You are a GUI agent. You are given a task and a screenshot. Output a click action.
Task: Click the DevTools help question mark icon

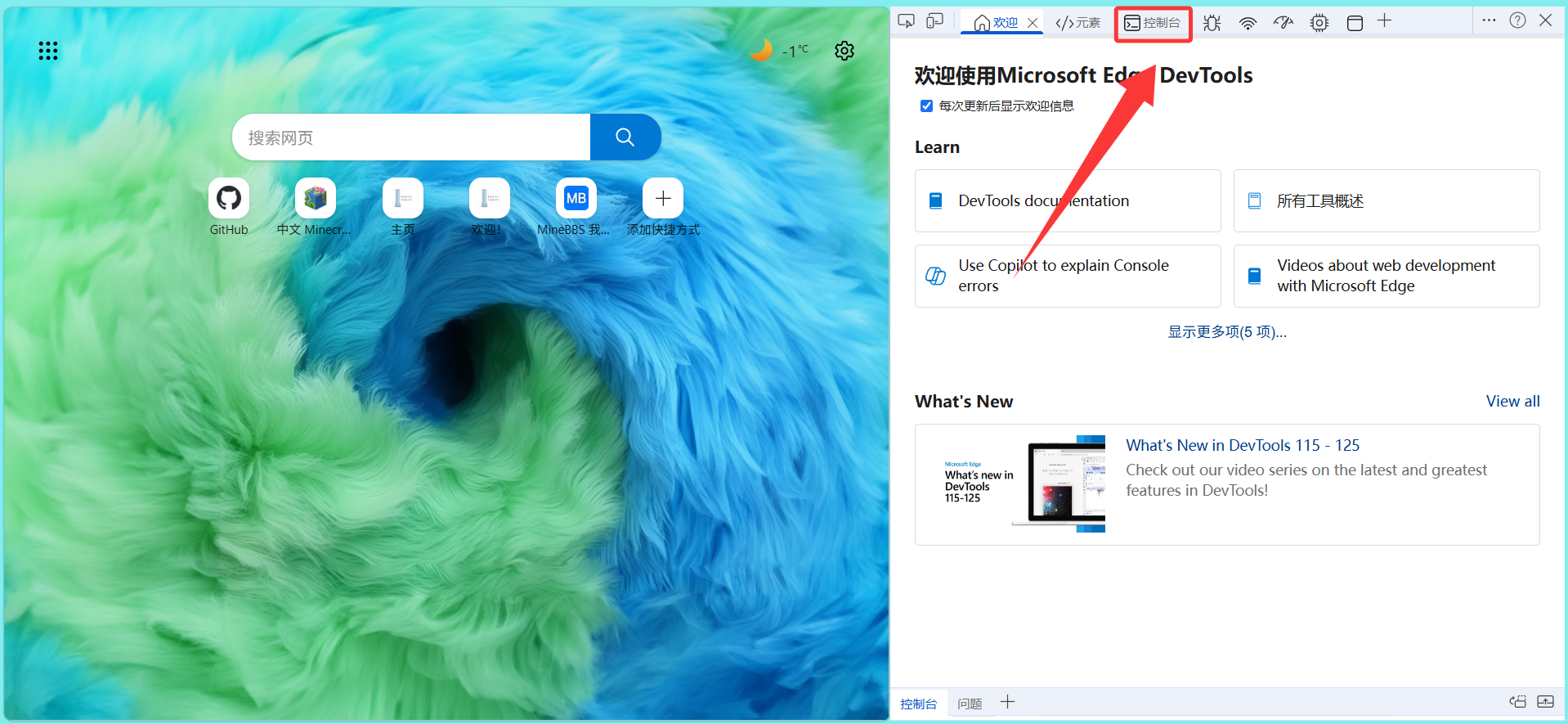1517,20
